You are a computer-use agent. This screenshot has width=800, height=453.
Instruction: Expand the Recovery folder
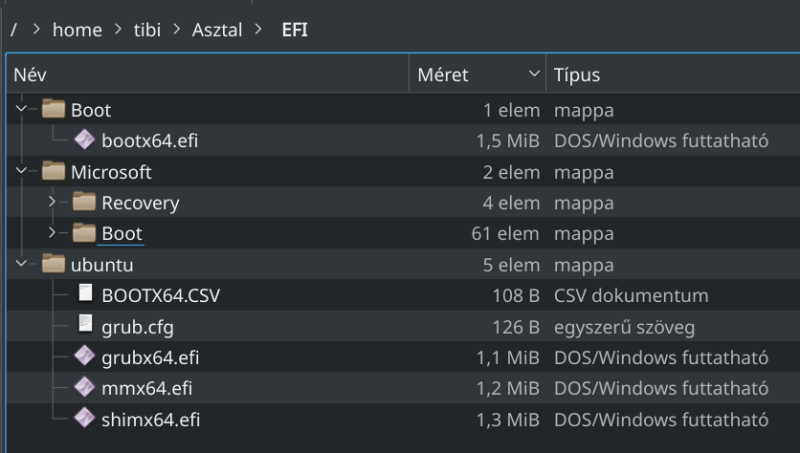(52, 202)
